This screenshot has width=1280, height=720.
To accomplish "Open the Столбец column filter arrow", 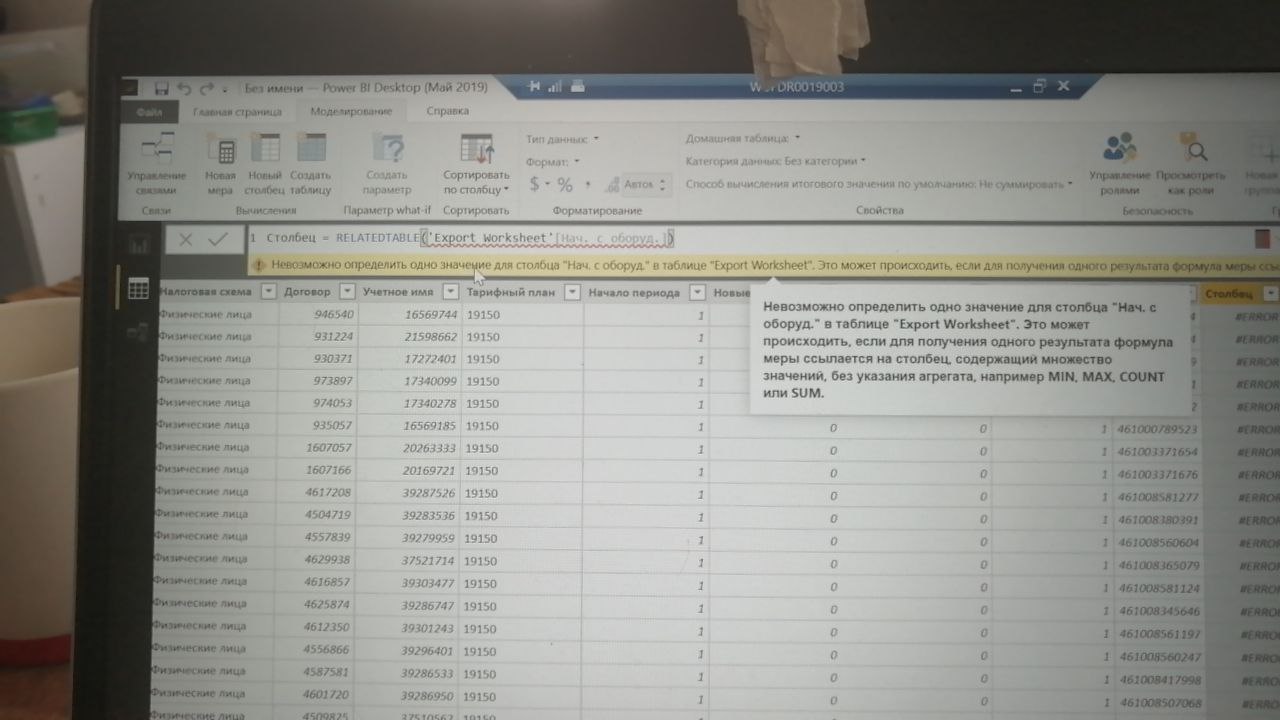I will coord(1271,294).
